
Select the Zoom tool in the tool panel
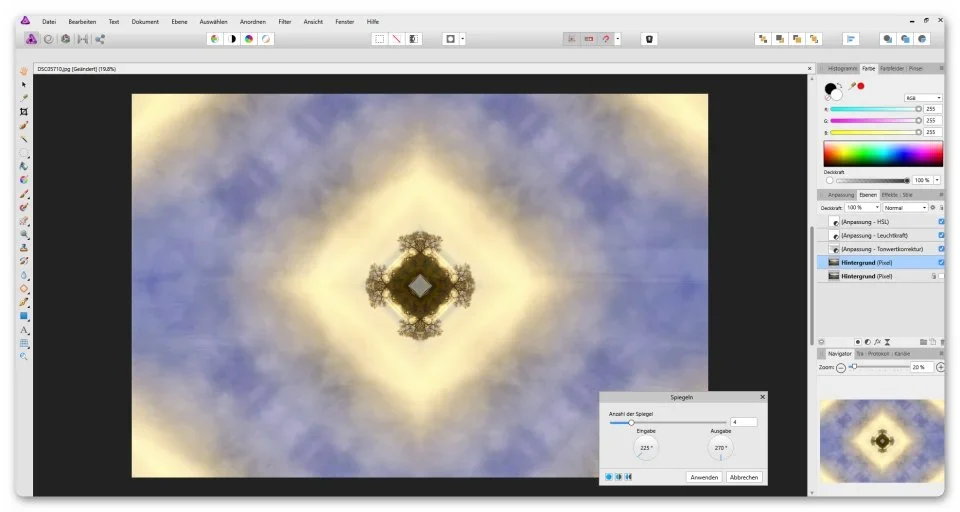pos(24,356)
